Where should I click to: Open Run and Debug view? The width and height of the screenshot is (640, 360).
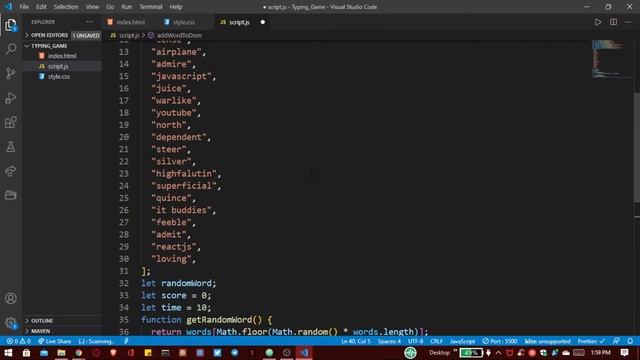click(x=11, y=98)
